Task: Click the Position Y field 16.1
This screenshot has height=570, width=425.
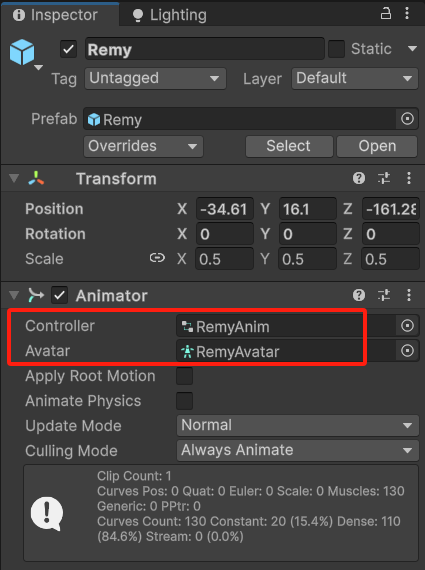Action: (x=308, y=209)
